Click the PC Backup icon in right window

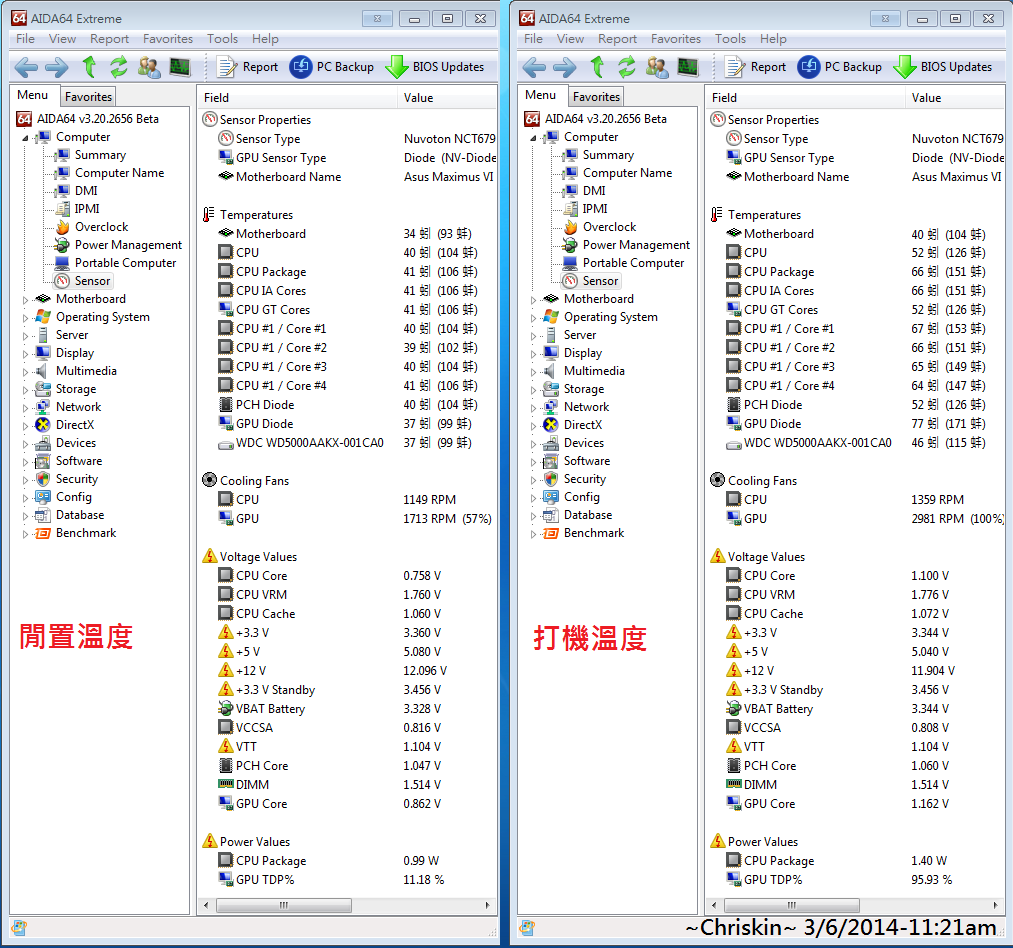pyautogui.click(x=808, y=67)
